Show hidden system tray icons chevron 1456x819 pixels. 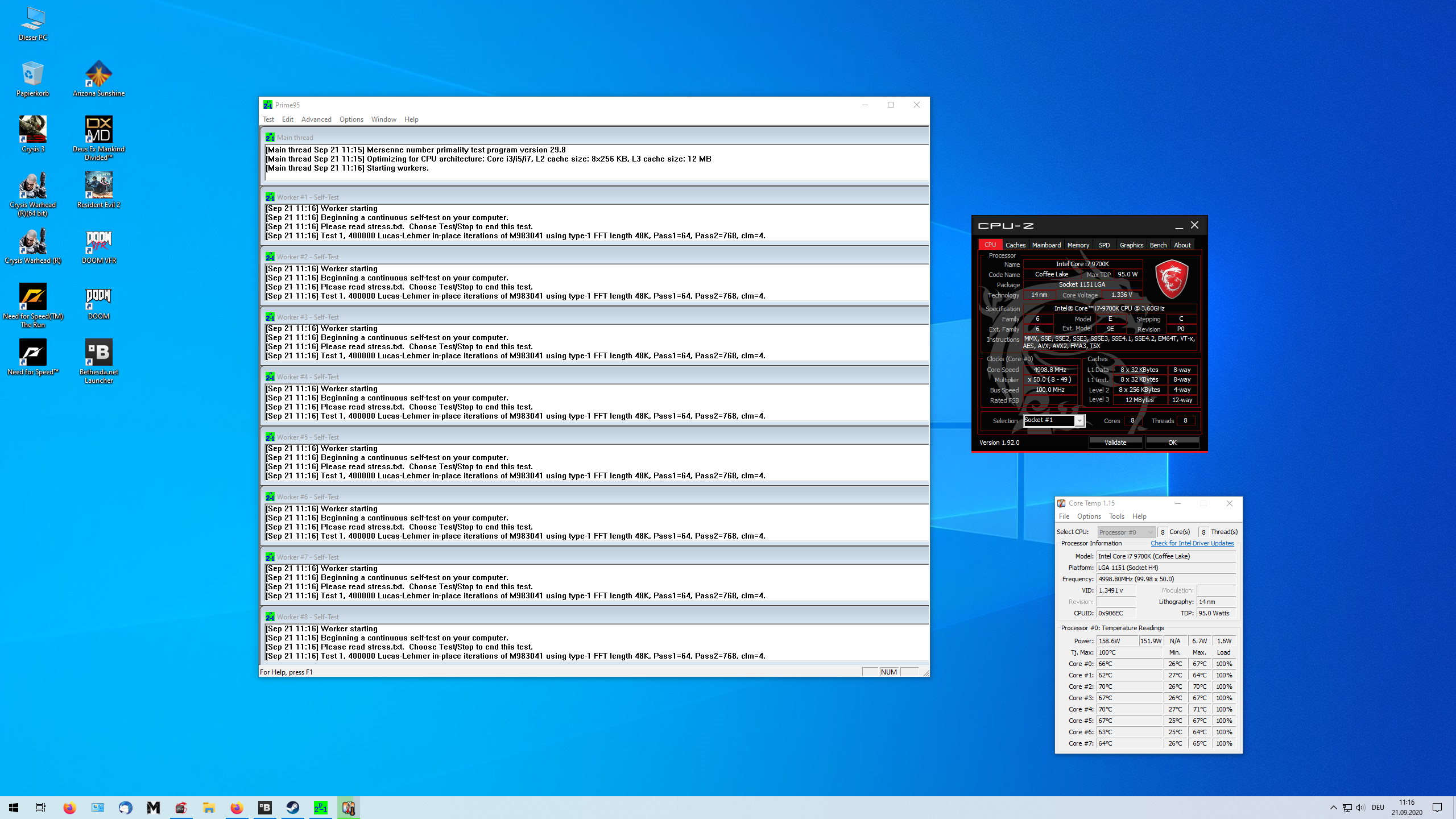[x=1333, y=808]
